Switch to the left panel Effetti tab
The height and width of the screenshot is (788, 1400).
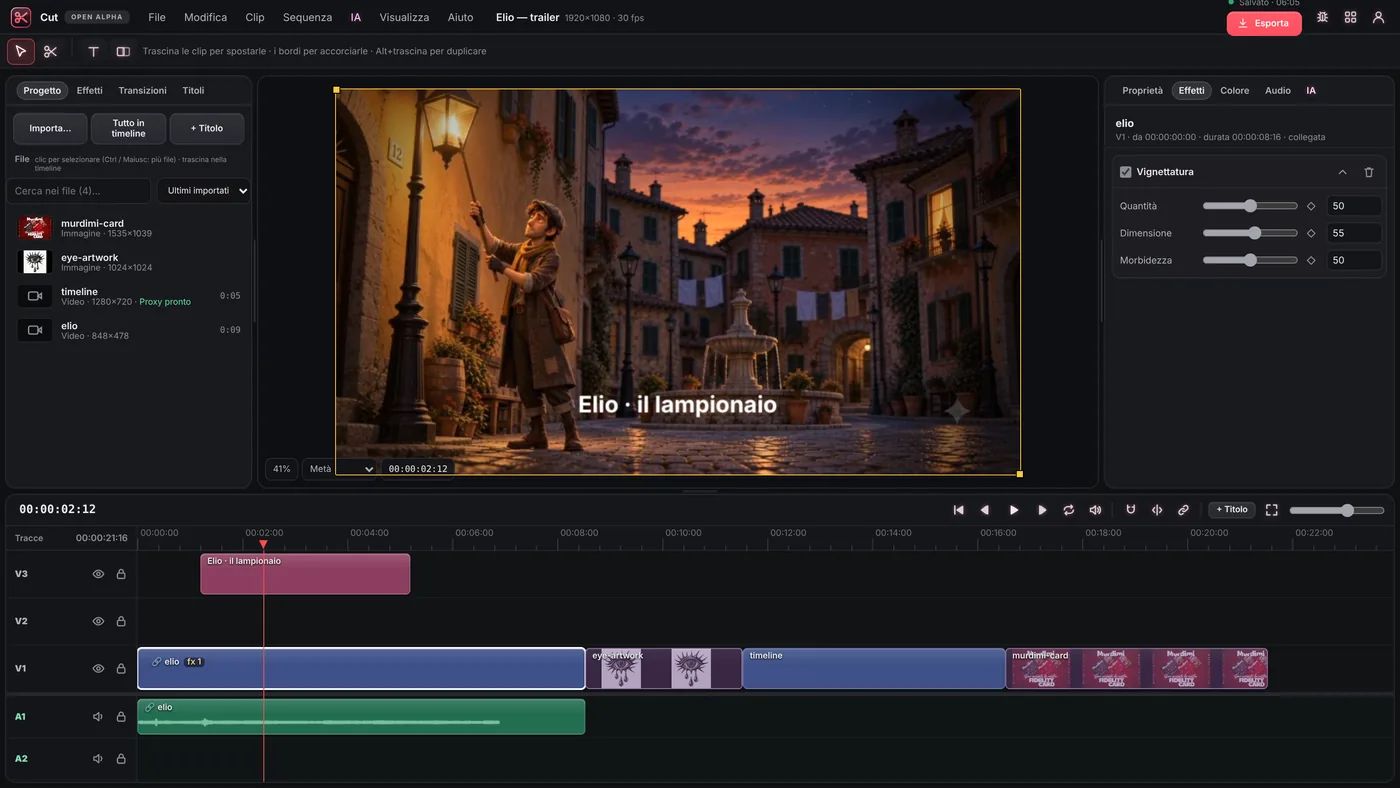click(90, 90)
